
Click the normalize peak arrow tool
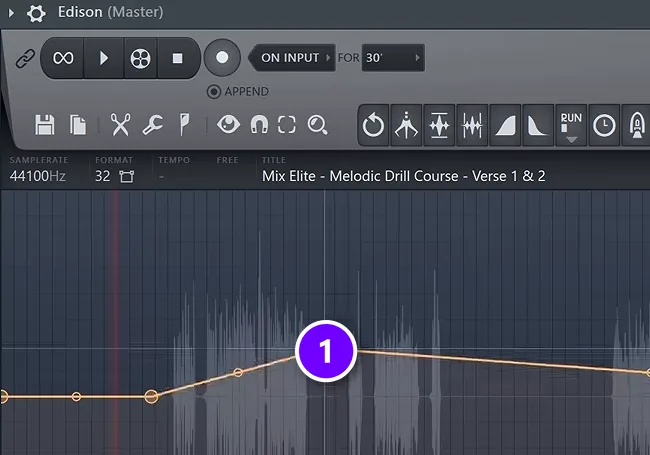pyautogui.click(x=406, y=126)
